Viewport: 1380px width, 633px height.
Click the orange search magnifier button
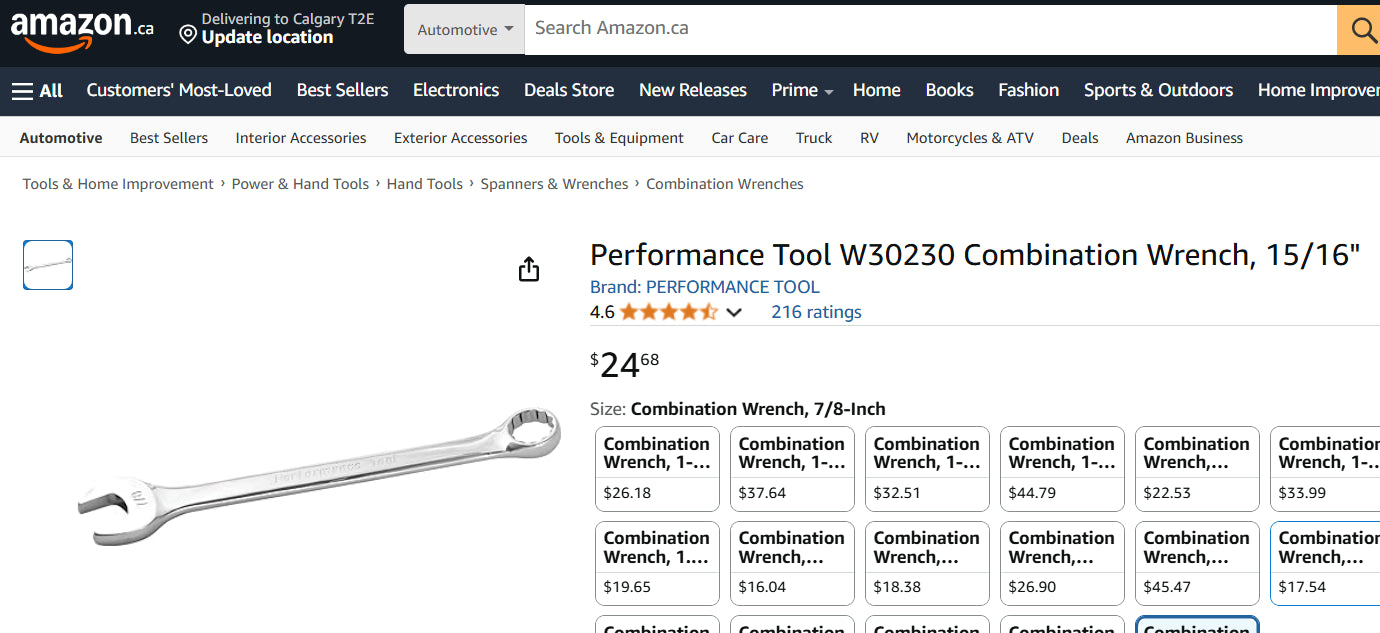[1361, 30]
